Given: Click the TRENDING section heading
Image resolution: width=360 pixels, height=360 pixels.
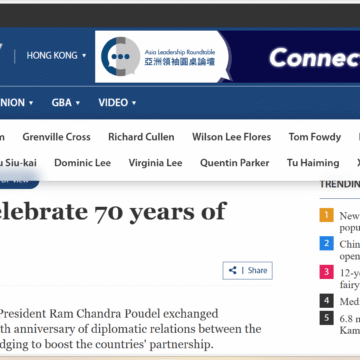Looking at the screenshot, I should pos(340,184).
